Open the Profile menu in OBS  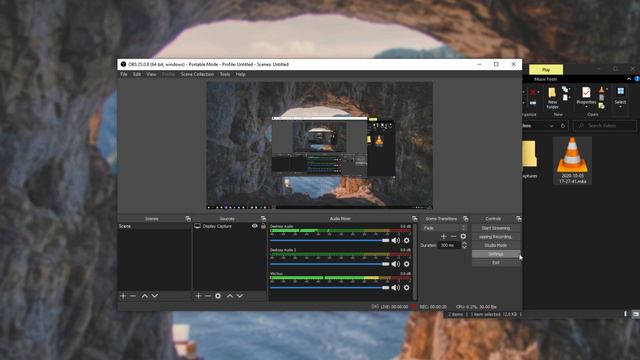[168, 74]
